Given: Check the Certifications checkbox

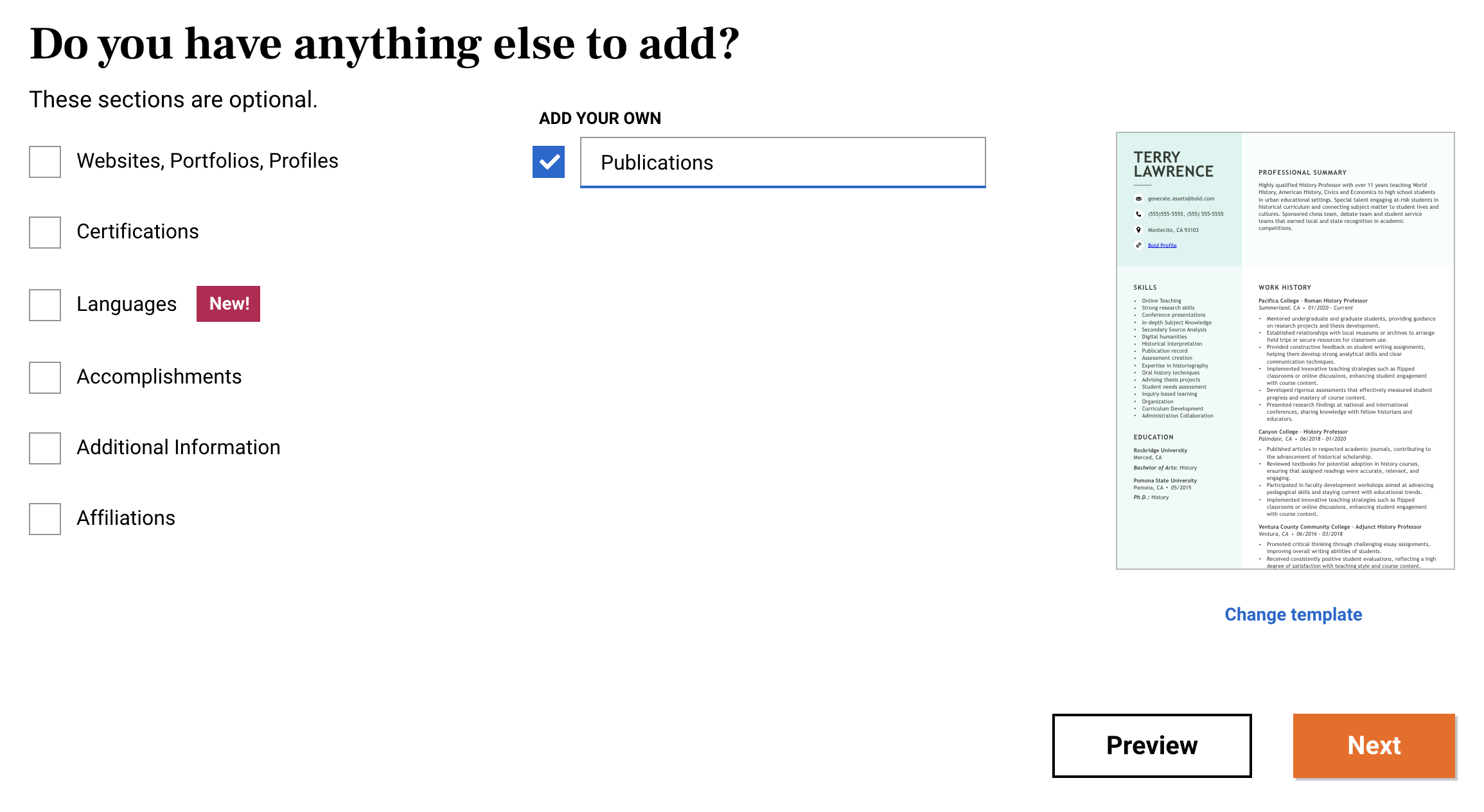Looking at the screenshot, I should [x=44, y=233].
